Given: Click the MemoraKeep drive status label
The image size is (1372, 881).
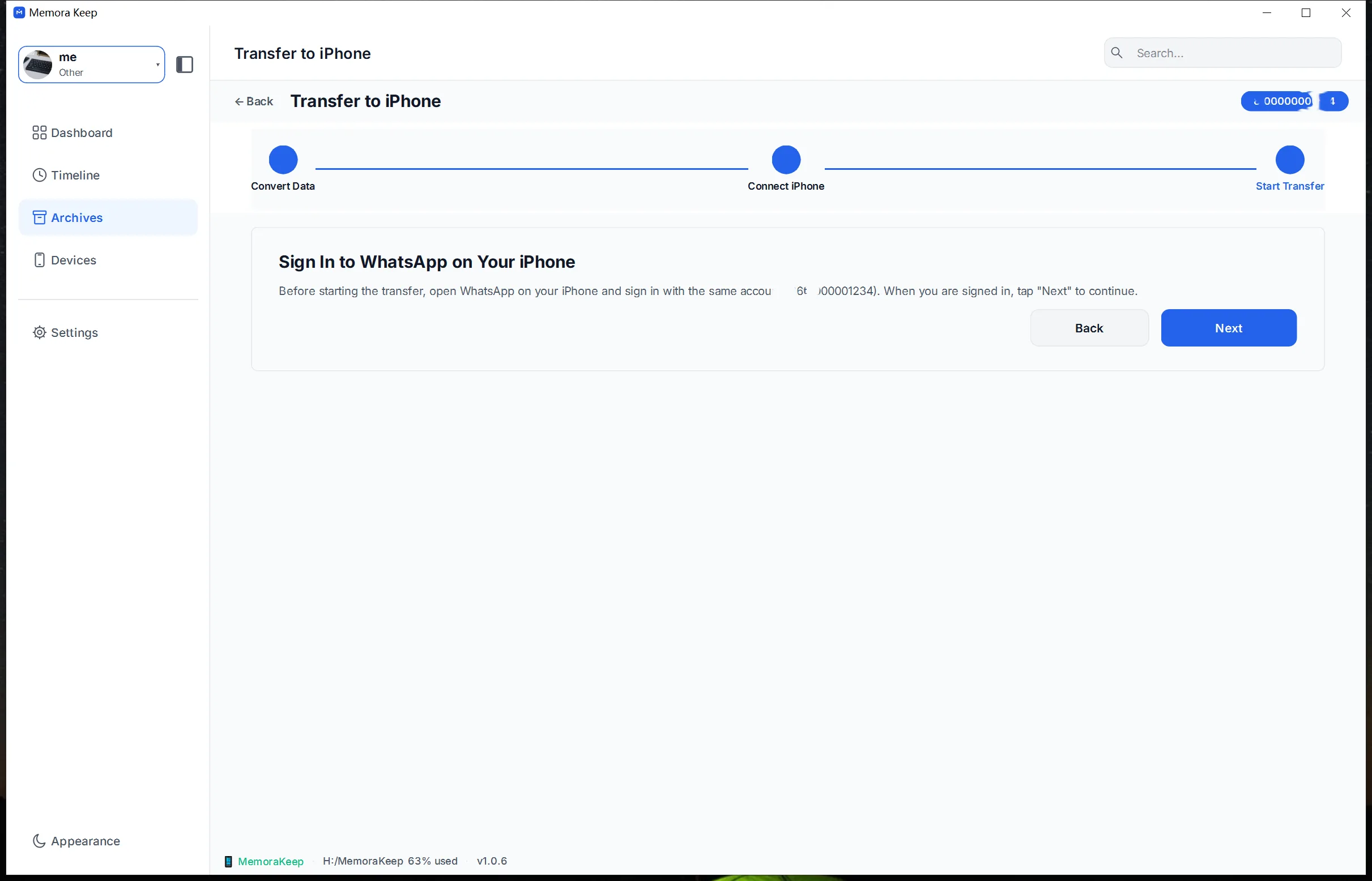Looking at the screenshot, I should pos(270,861).
